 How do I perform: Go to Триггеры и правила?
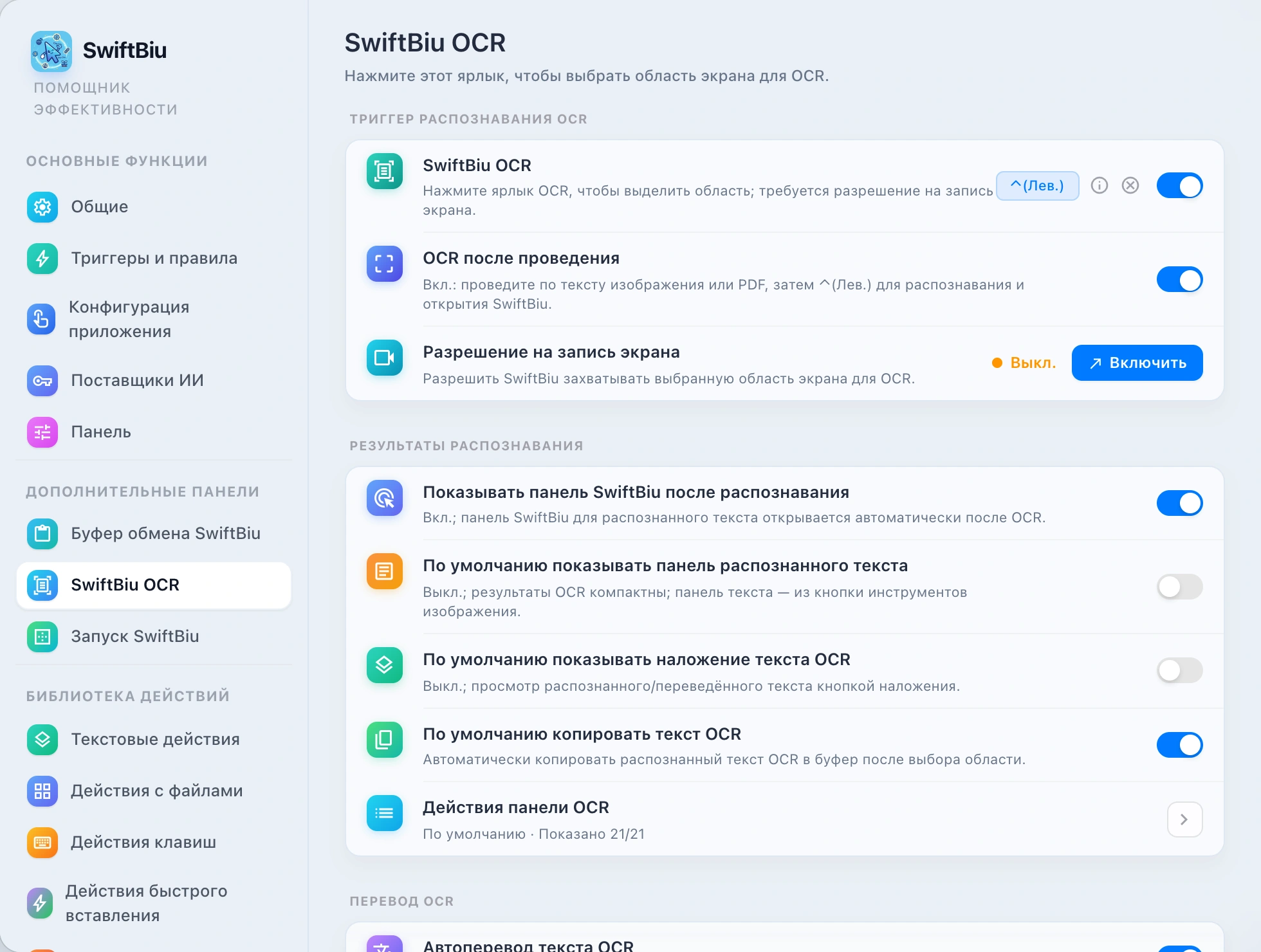coord(154,259)
